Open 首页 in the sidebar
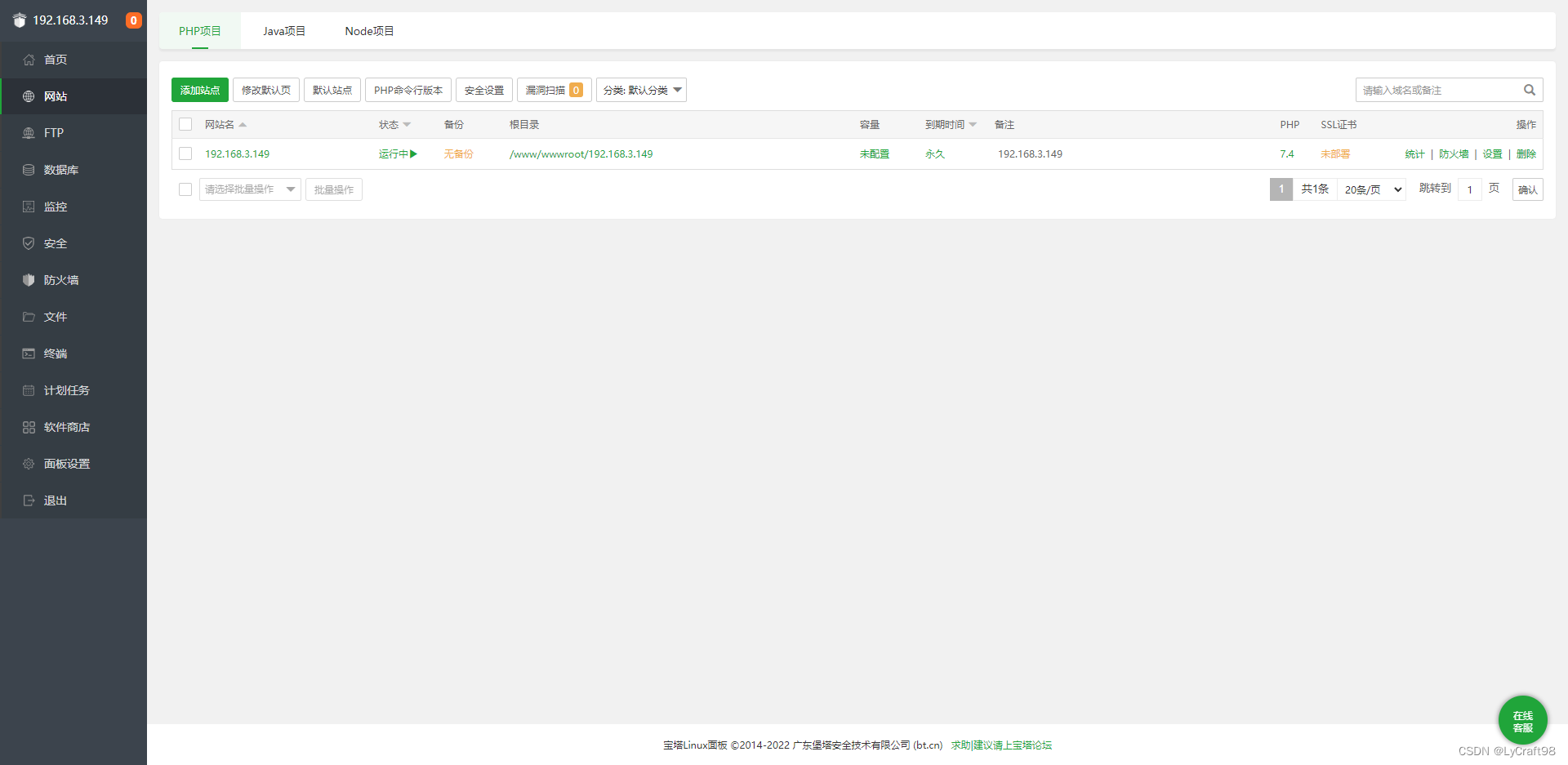1568x765 pixels. point(73,60)
